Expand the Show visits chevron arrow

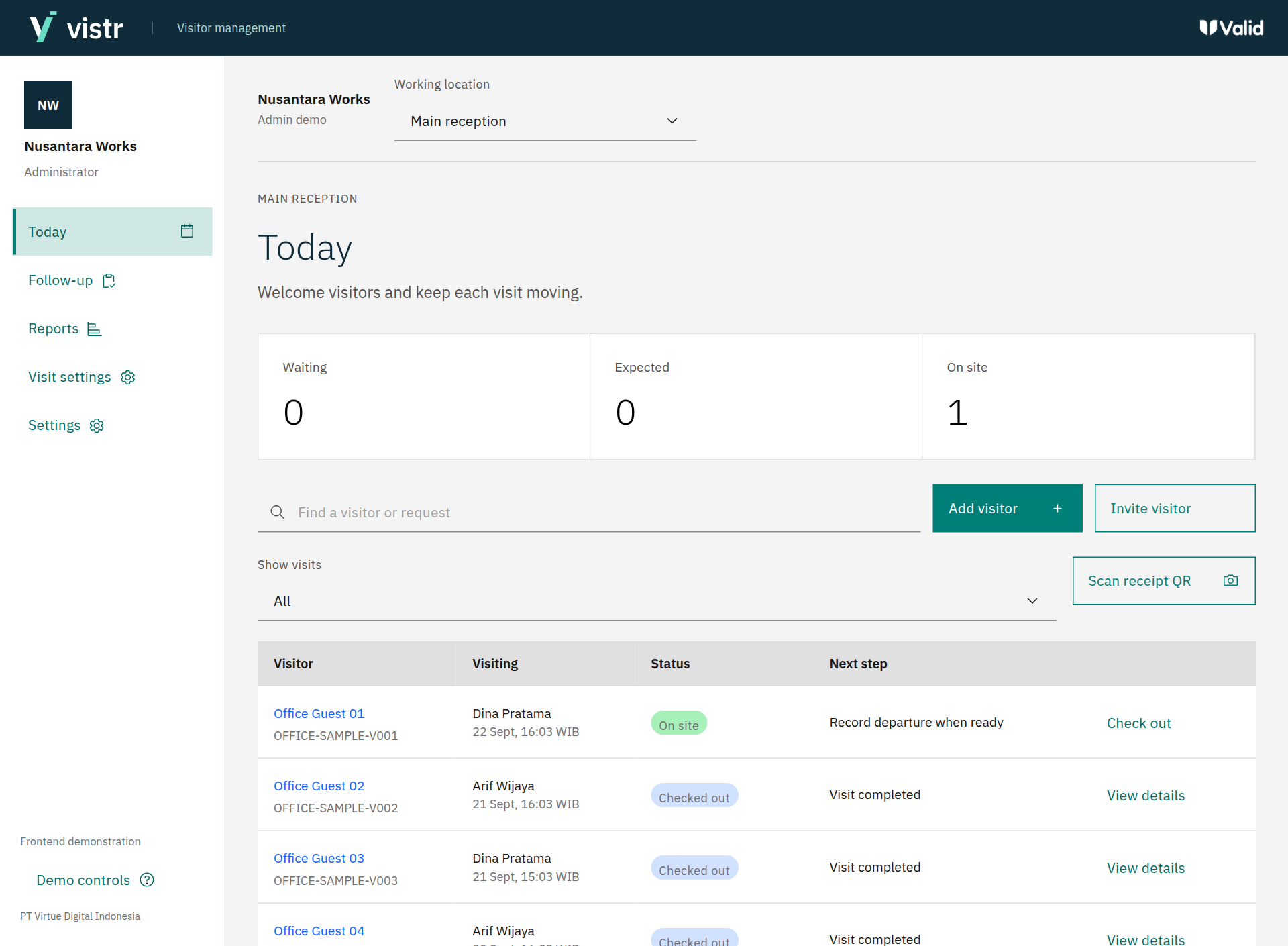[x=1032, y=601]
